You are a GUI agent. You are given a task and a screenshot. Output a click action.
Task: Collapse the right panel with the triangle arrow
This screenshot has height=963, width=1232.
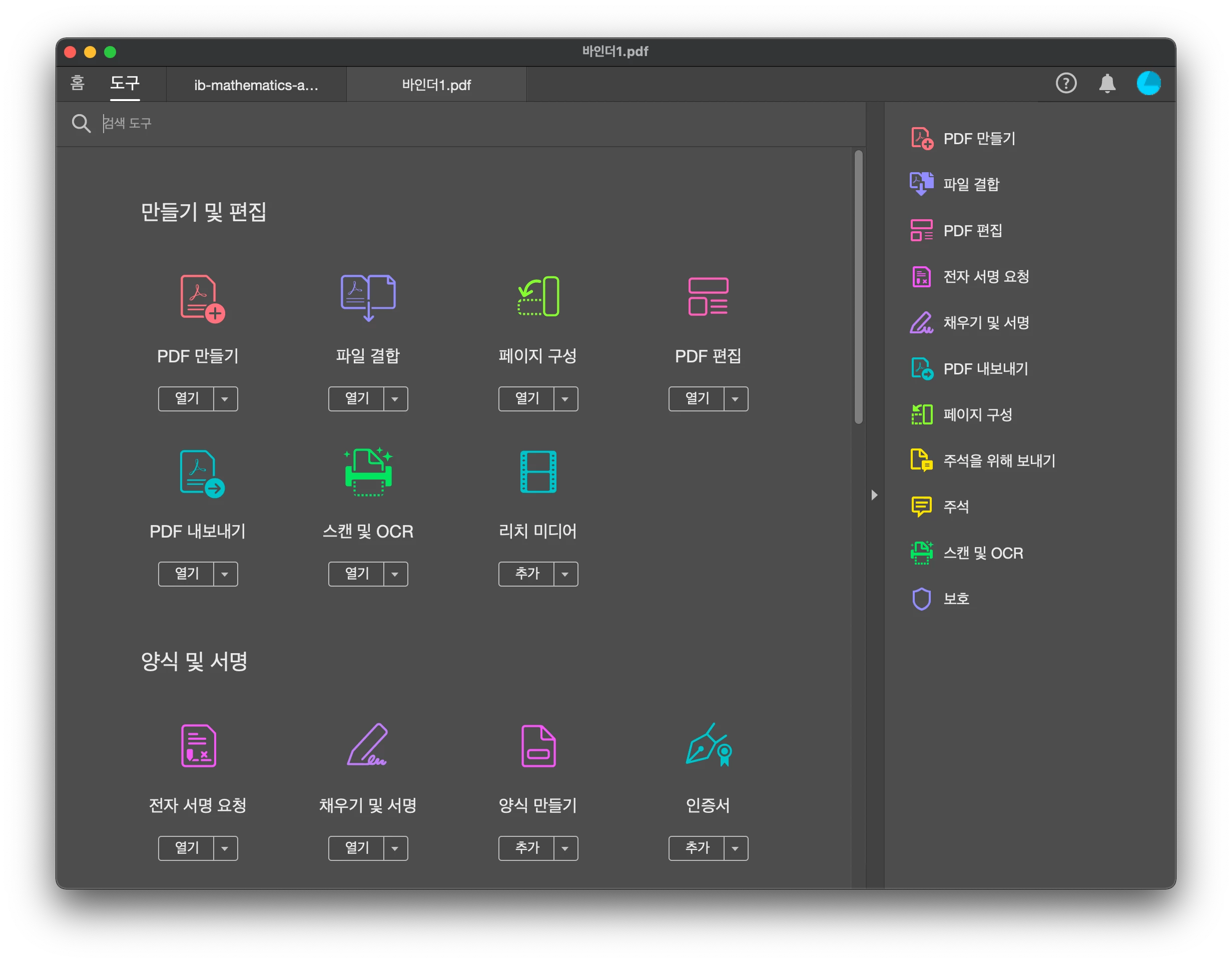pos(874,496)
